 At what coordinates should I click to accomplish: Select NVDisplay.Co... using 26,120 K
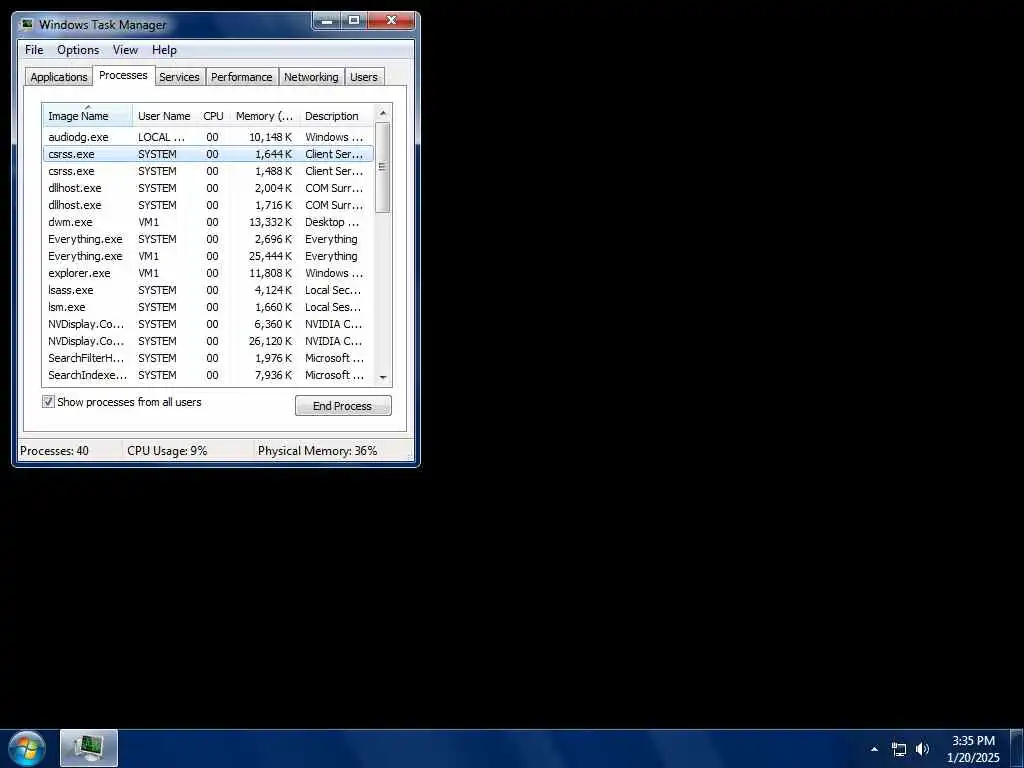tap(208, 341)
